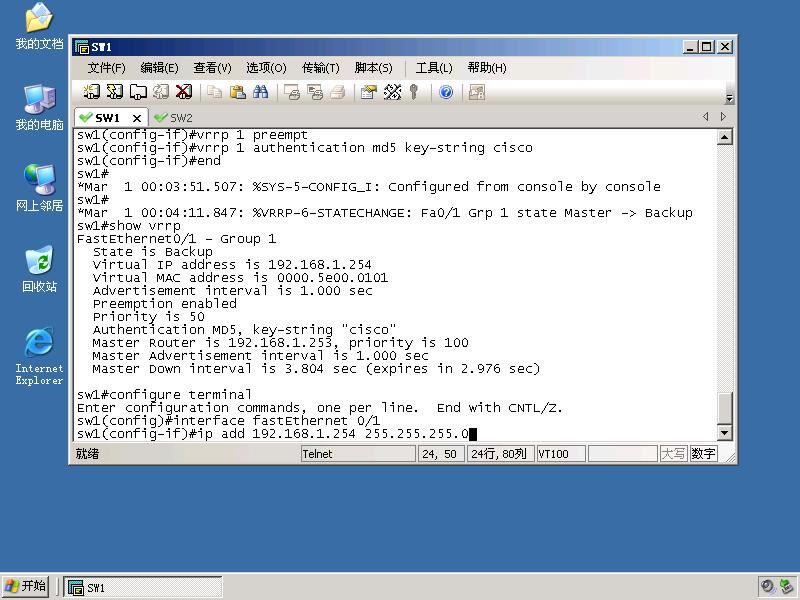Click the tab scroll left arrow
The height and width of the screenshot is (600, 800).
[x=706, y=117]
